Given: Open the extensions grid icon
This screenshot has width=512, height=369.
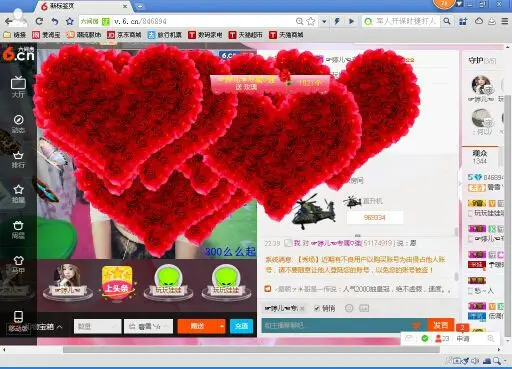Looking at the screenshot, I should point(463,21).
